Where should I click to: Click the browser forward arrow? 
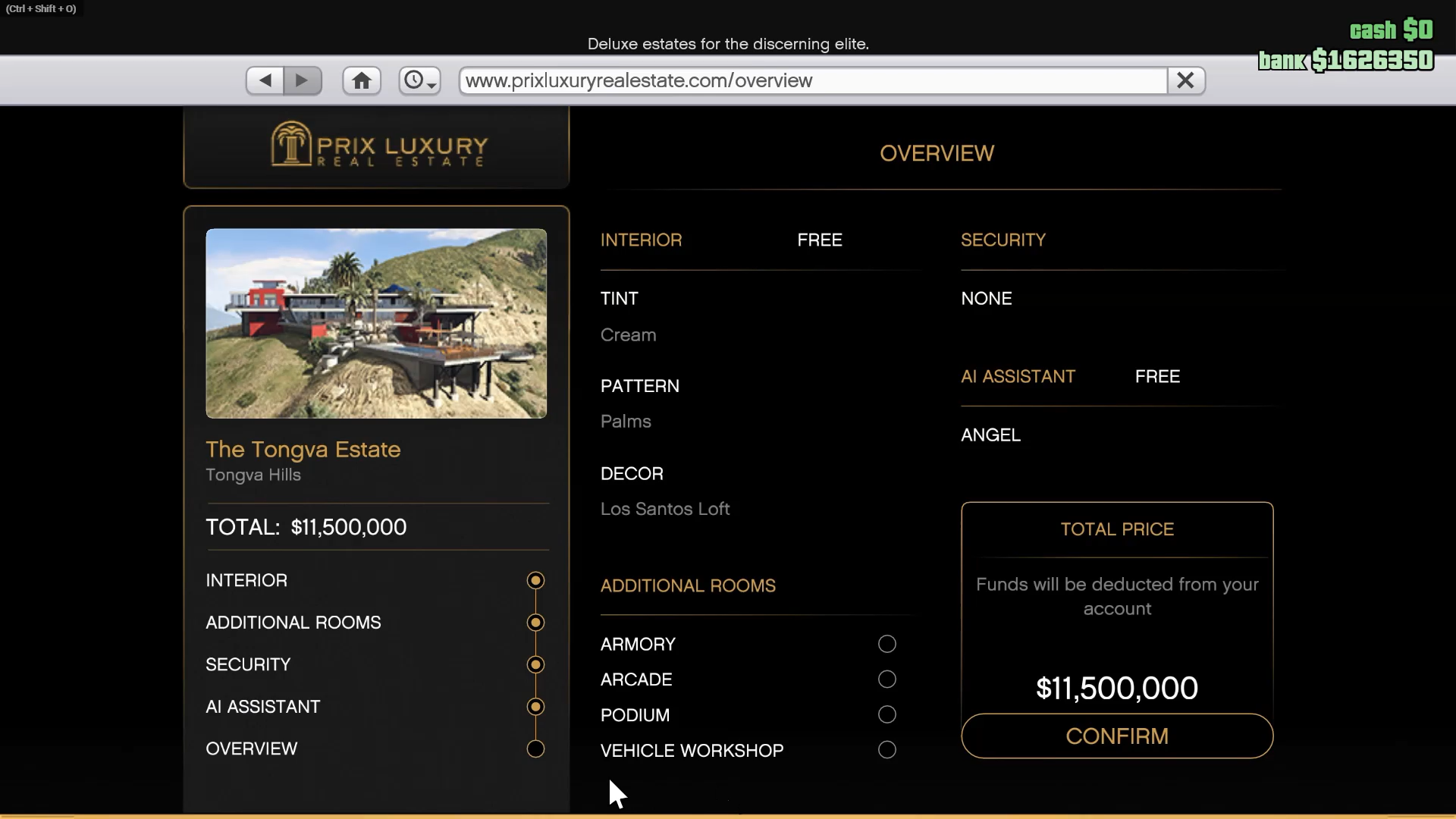coord(302,80)
